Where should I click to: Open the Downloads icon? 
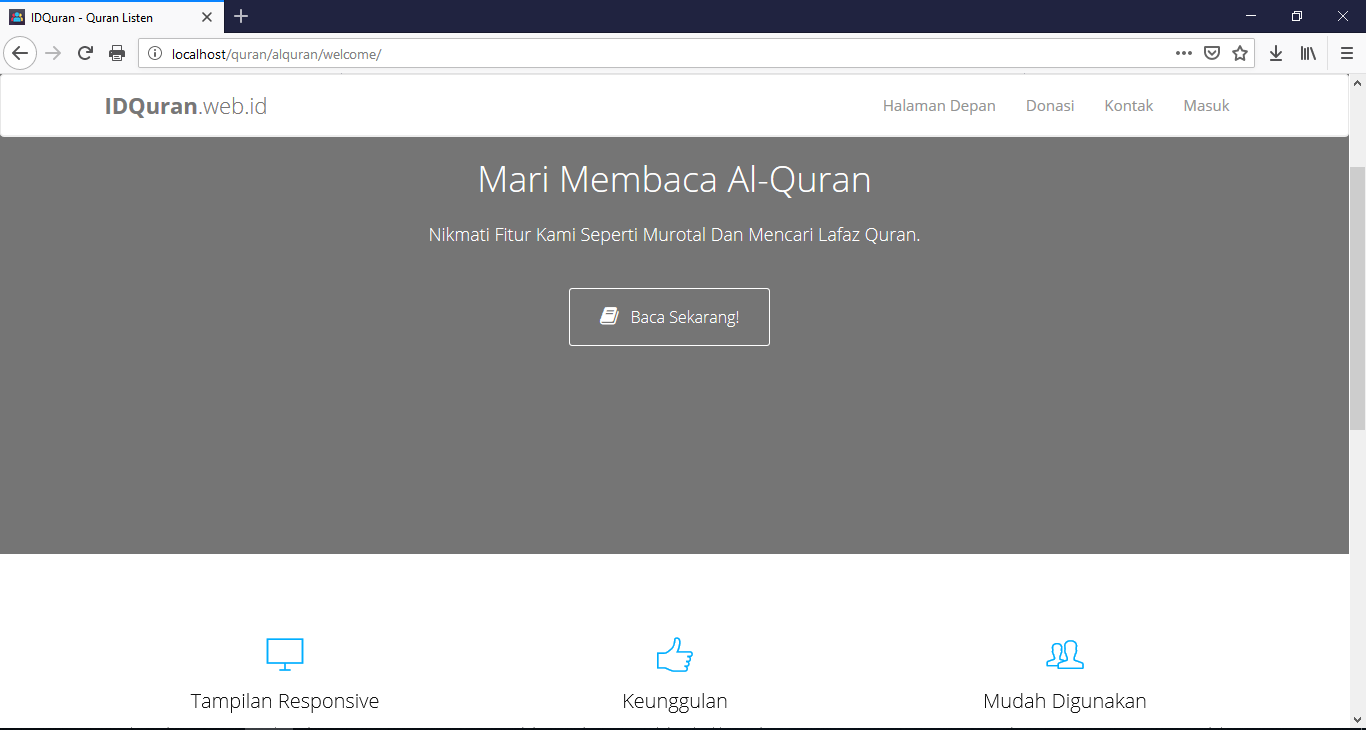[x=1276, y=52]
